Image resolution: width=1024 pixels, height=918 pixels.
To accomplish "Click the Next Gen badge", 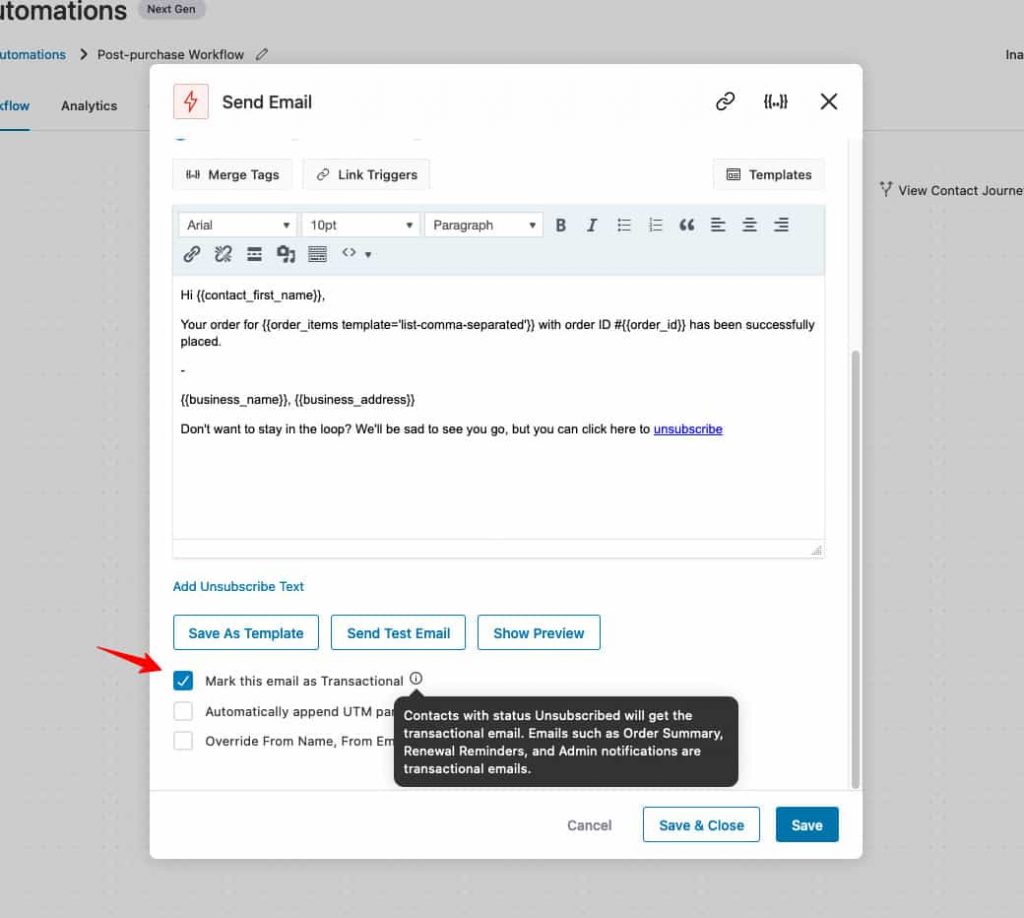I will pyautogui.click(x=171, y=9).
